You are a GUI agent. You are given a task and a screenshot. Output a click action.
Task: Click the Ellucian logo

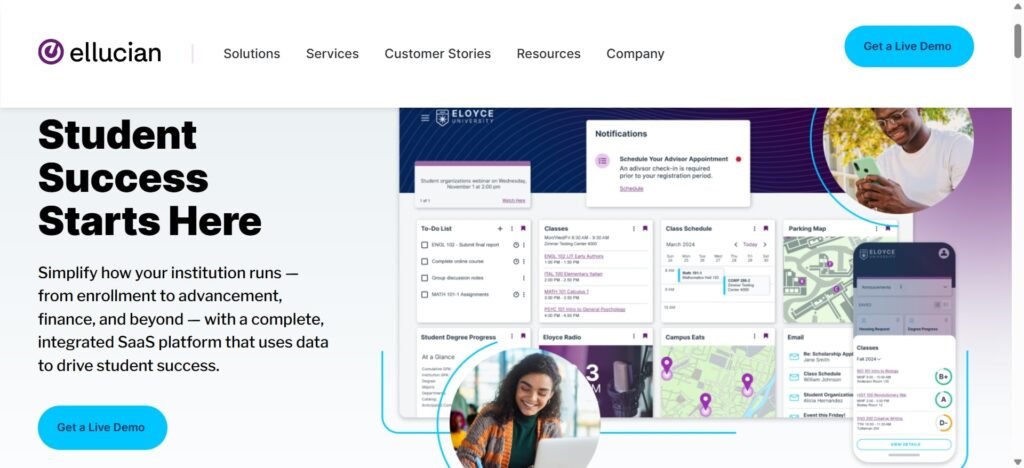point(99,52)
